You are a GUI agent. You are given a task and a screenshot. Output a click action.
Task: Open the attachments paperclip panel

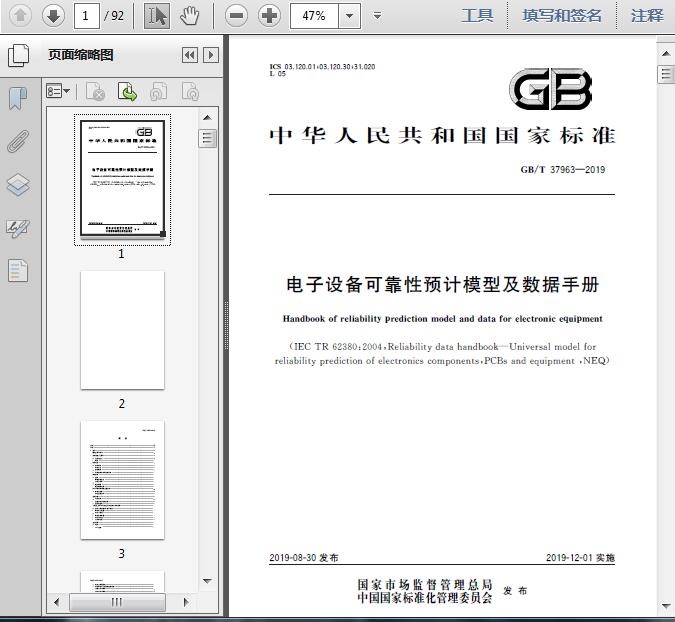click(18, 141)
